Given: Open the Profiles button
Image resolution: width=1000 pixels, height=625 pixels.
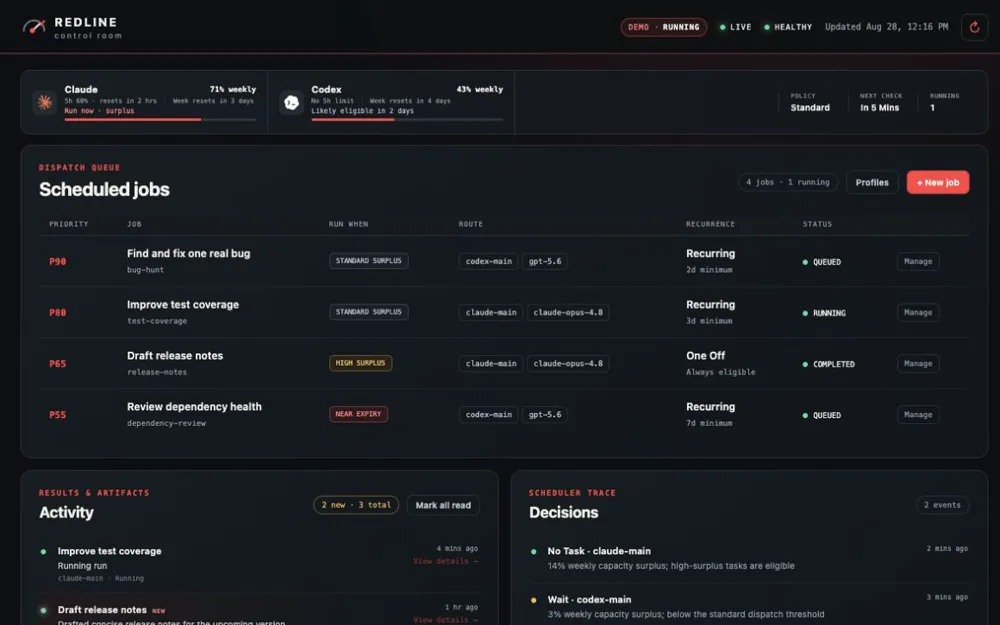Looking at the screenshot, I should pos(872,182).
